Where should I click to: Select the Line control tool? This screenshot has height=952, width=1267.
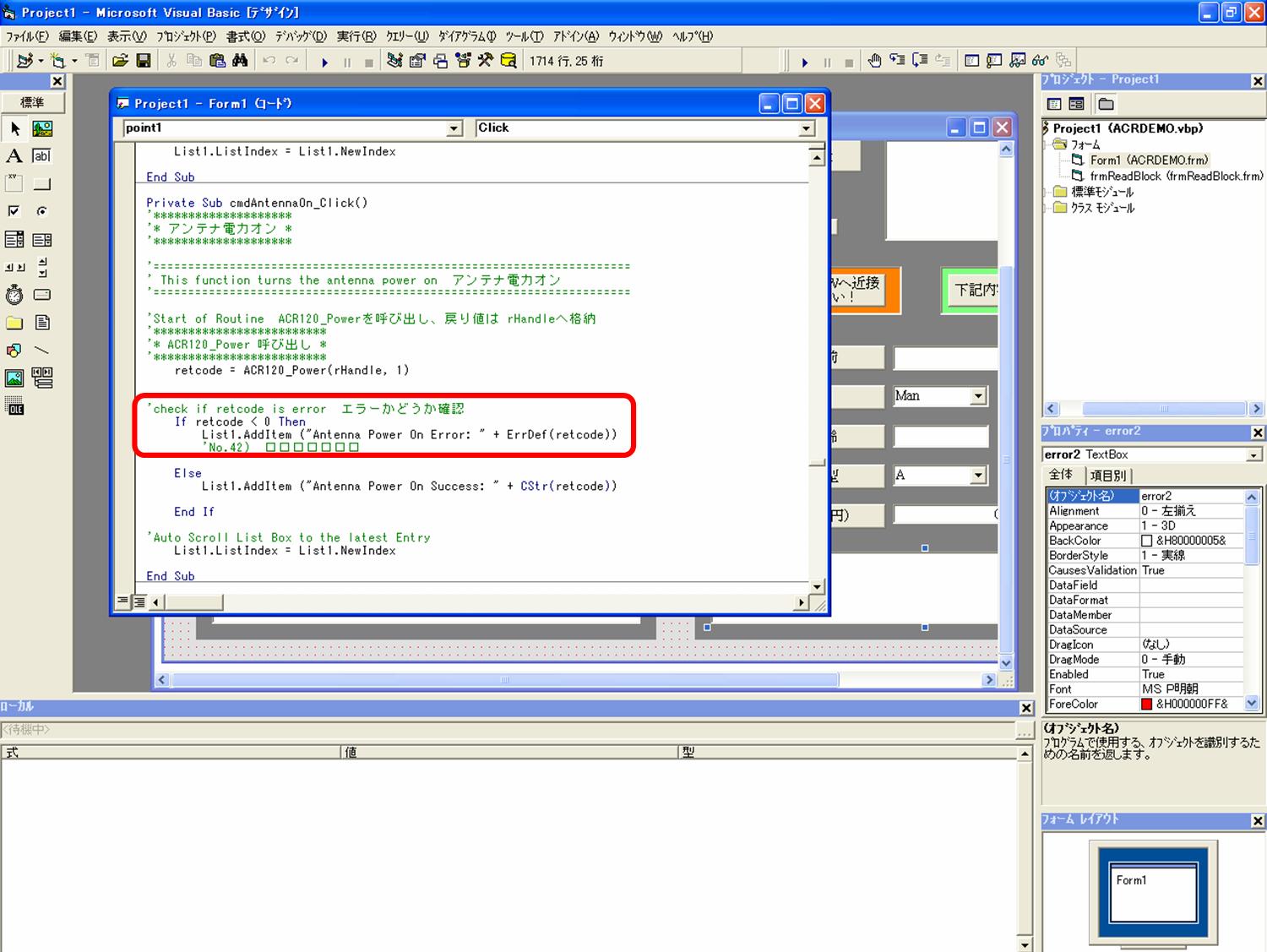tap(42, 351)
